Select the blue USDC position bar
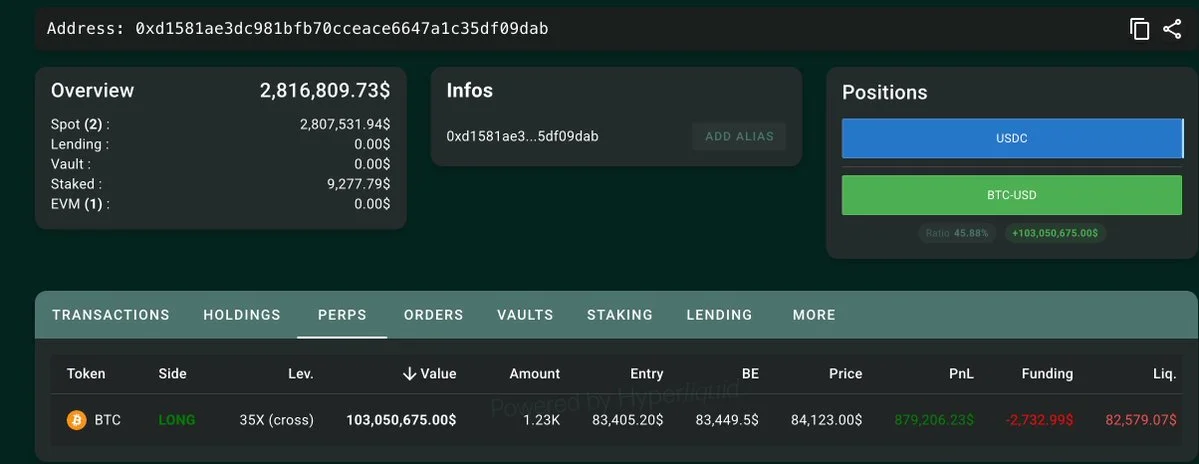Screen dimensions: 1199x464 coord(1012,138)
